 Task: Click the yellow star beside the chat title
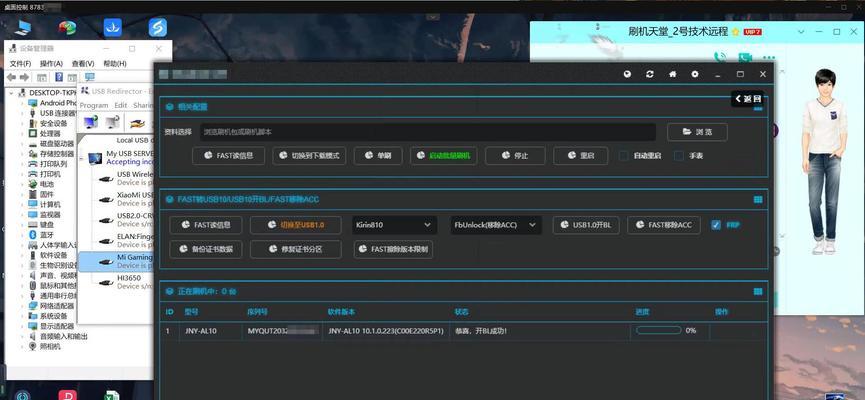tap(735, 32)
